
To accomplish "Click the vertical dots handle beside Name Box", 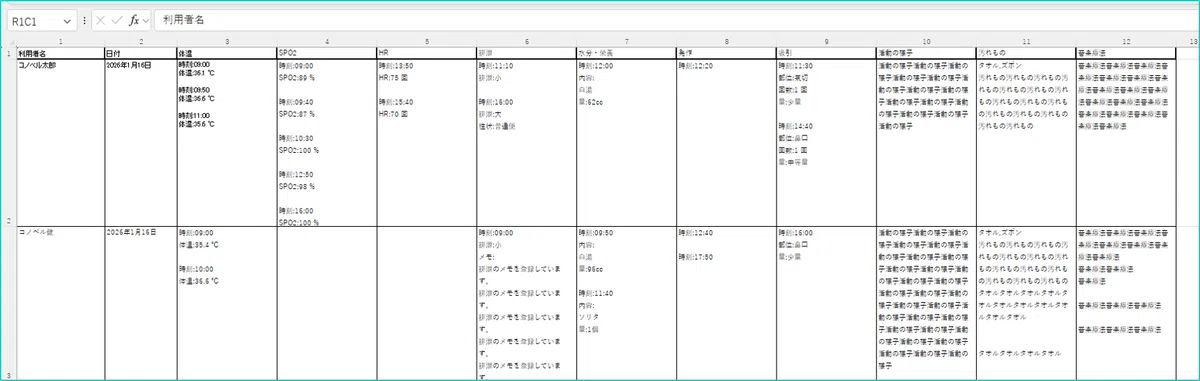I will tap(84, 20).
